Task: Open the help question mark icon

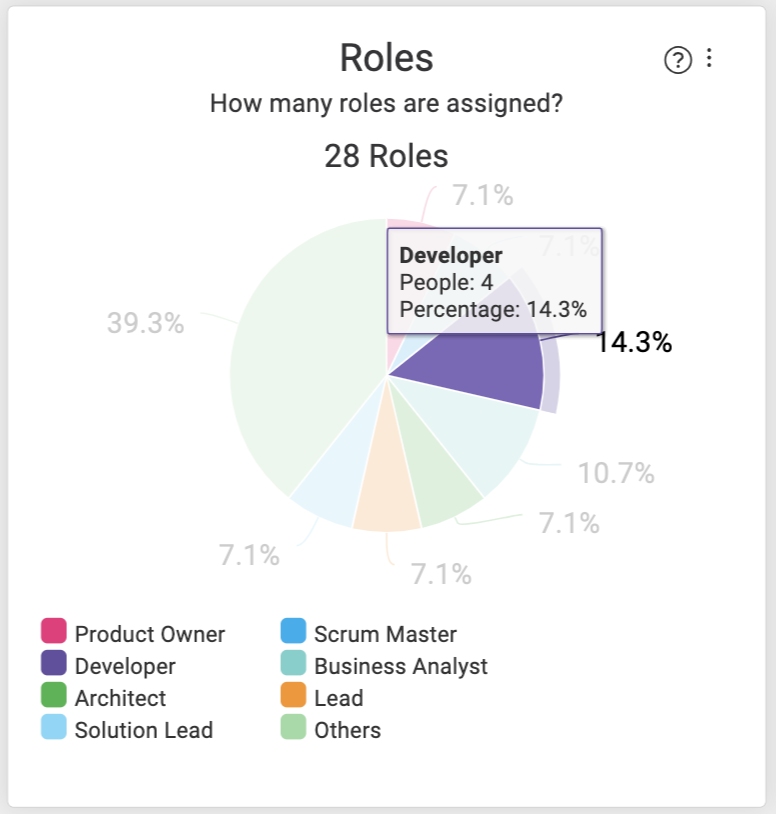Action: [x=677, y=60]
